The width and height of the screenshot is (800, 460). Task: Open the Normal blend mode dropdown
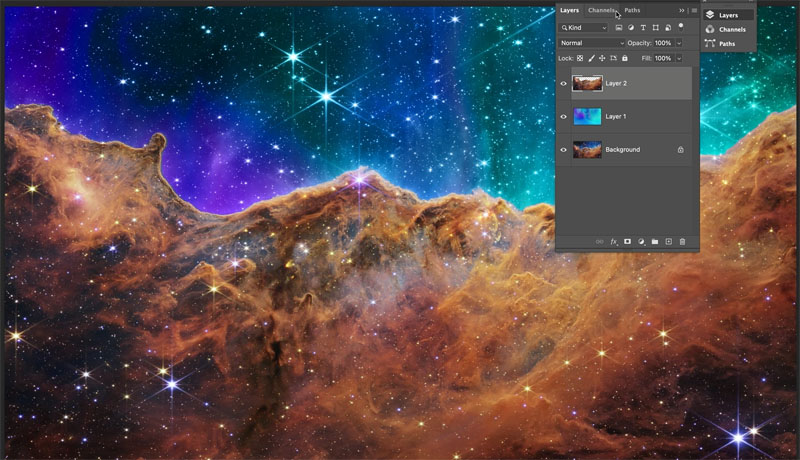[592, 43]
